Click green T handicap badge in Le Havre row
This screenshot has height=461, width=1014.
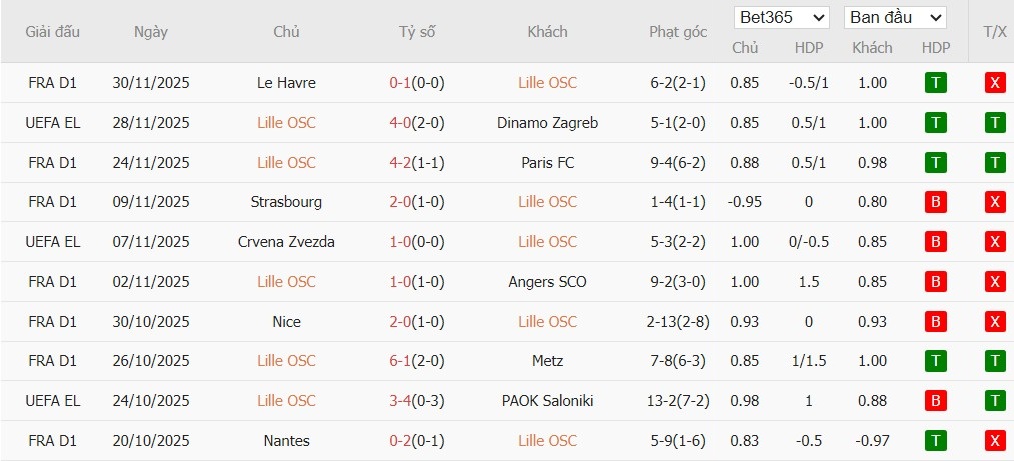click(935, 83)
